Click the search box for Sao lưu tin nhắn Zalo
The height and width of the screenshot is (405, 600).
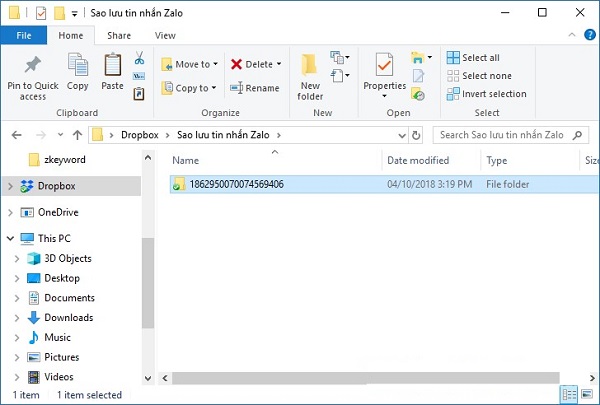(510, 134)
